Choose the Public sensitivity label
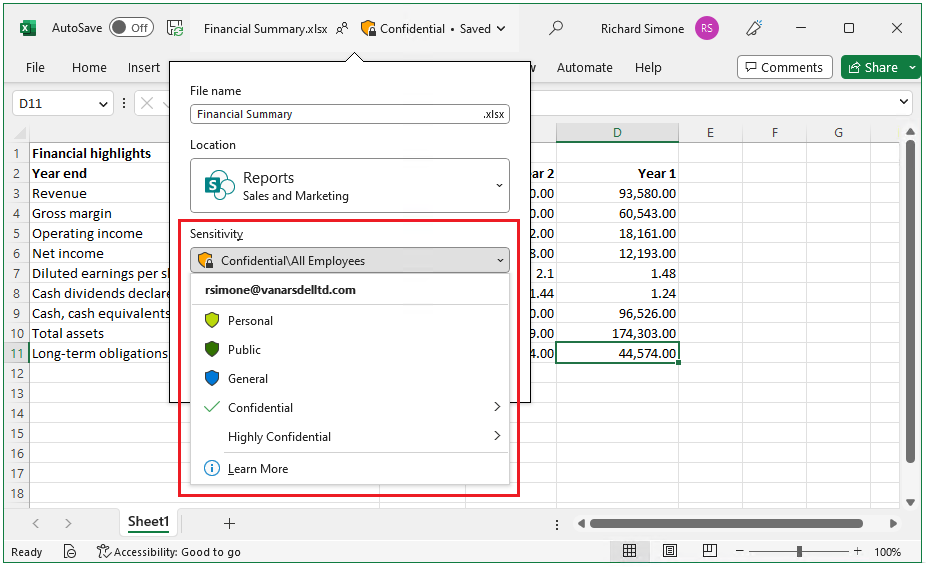This screenshot has height=567, width=926. [244, 350]
